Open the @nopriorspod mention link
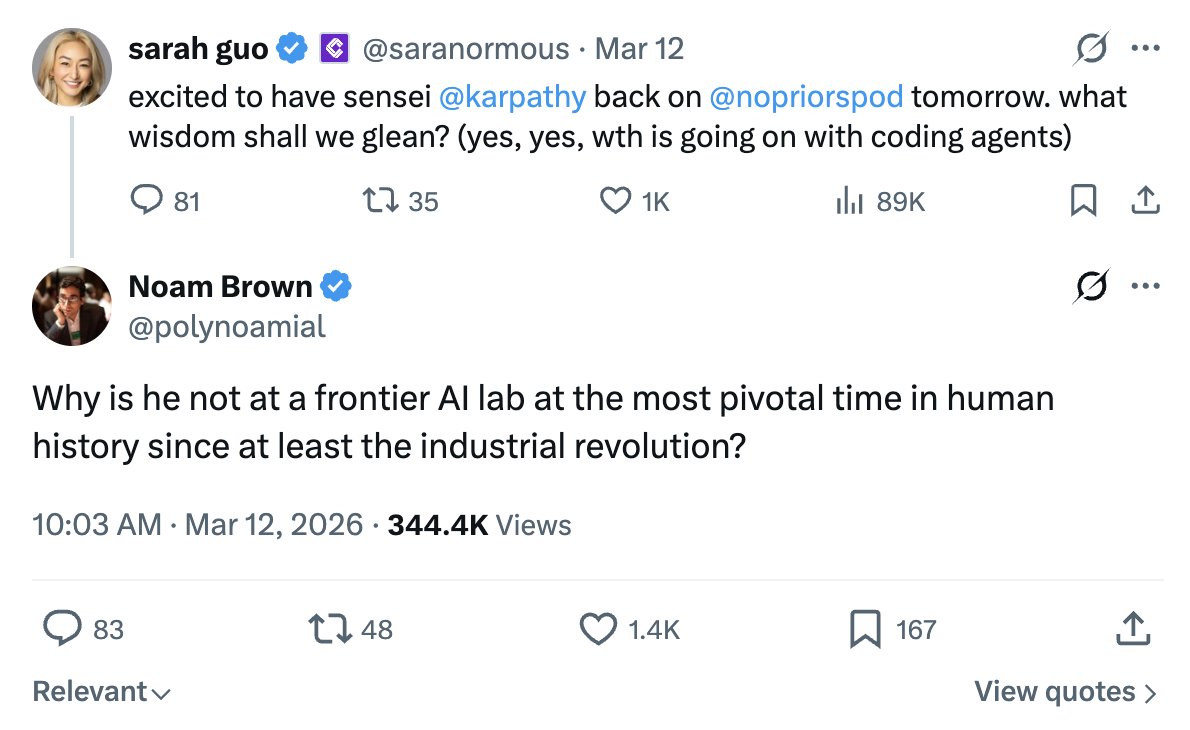1190x730 pixels. tap(805, 97)
